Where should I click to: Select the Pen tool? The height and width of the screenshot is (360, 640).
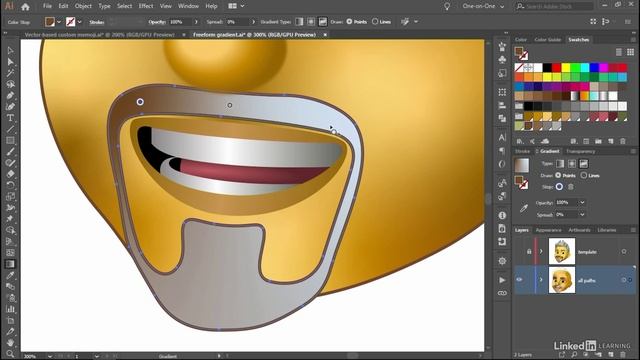click(10, 96)
